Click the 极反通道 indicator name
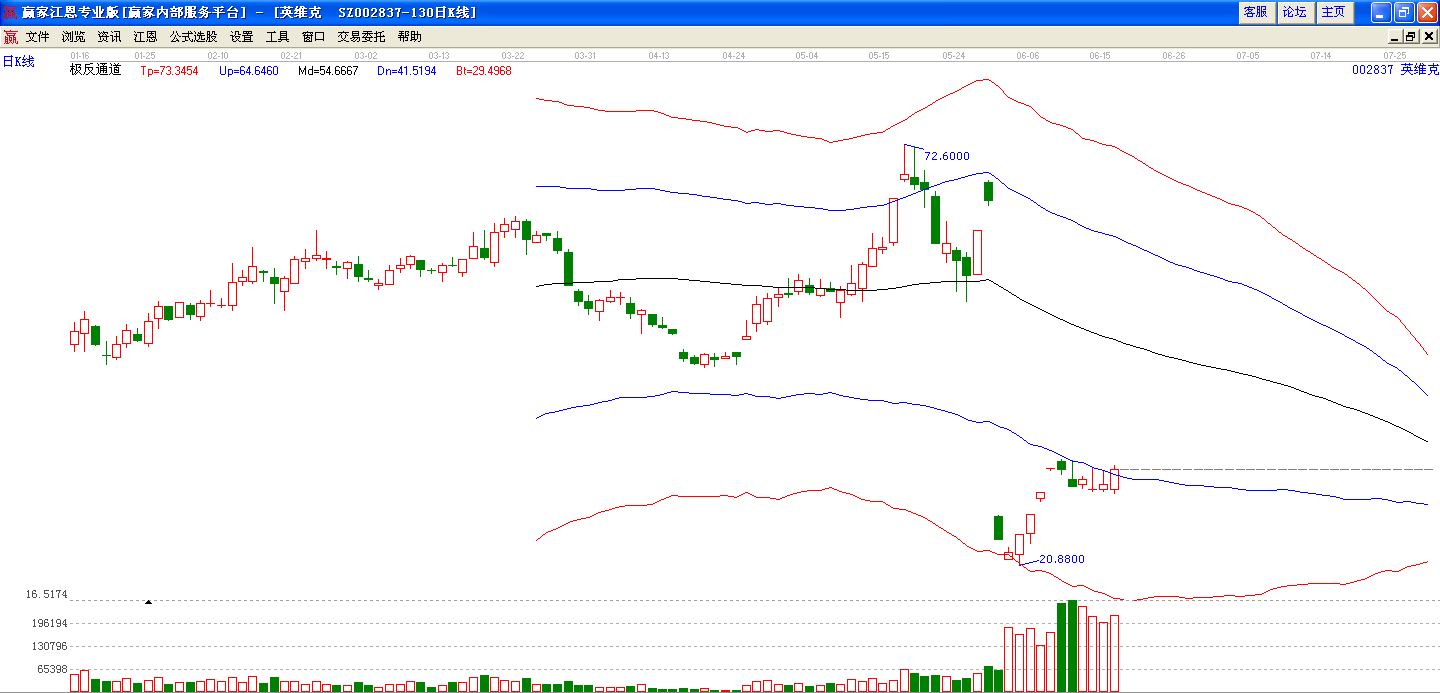This screenshot has width=1440, height=693. (95, 70)
